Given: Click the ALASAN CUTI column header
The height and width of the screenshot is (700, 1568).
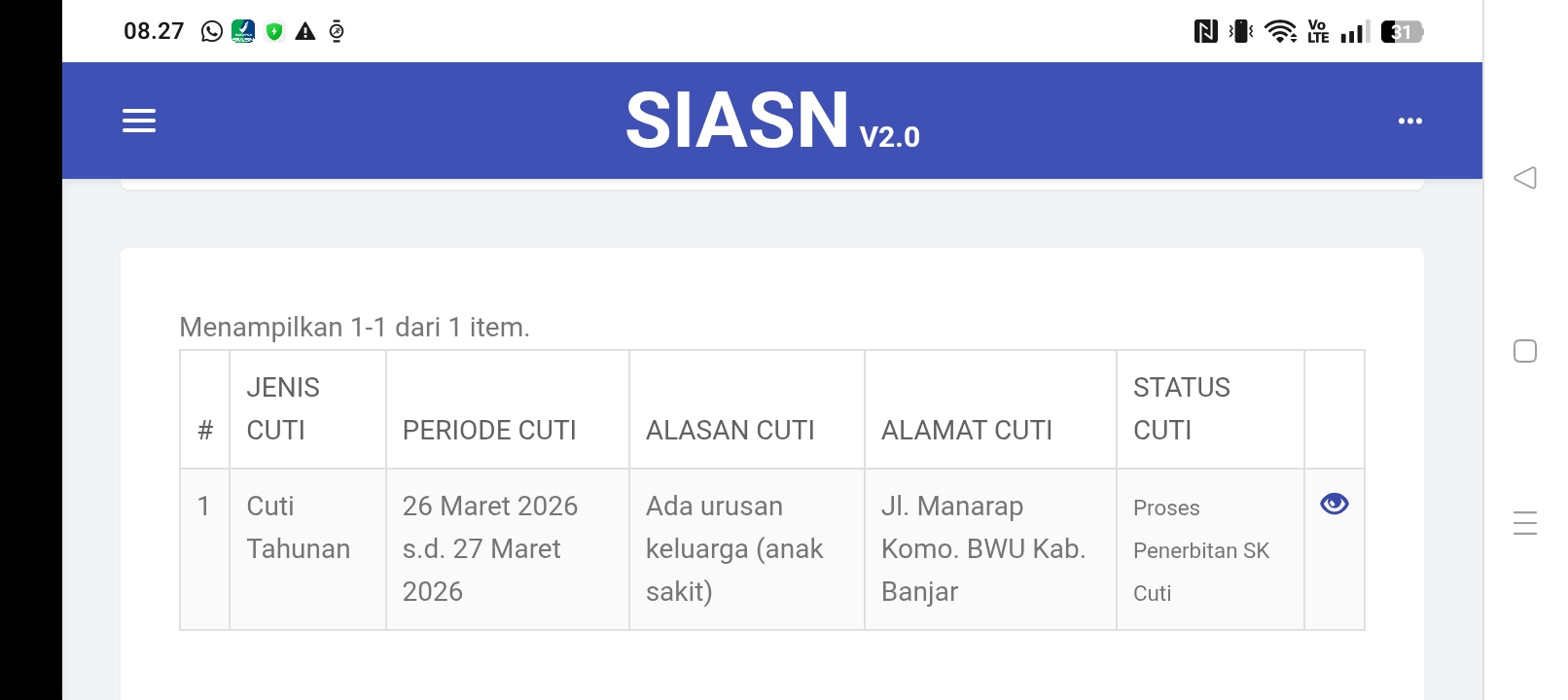Looking at the screenshot, I should [730, 430].
